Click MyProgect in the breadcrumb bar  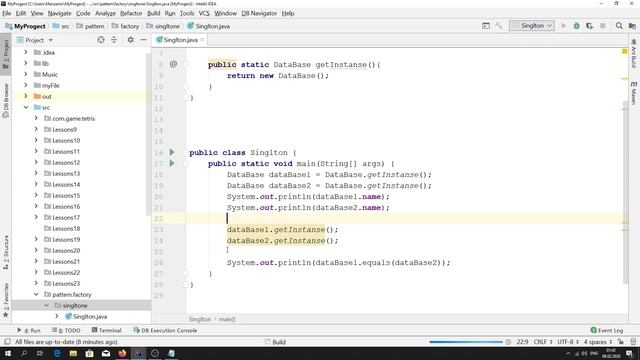point(25,26)
